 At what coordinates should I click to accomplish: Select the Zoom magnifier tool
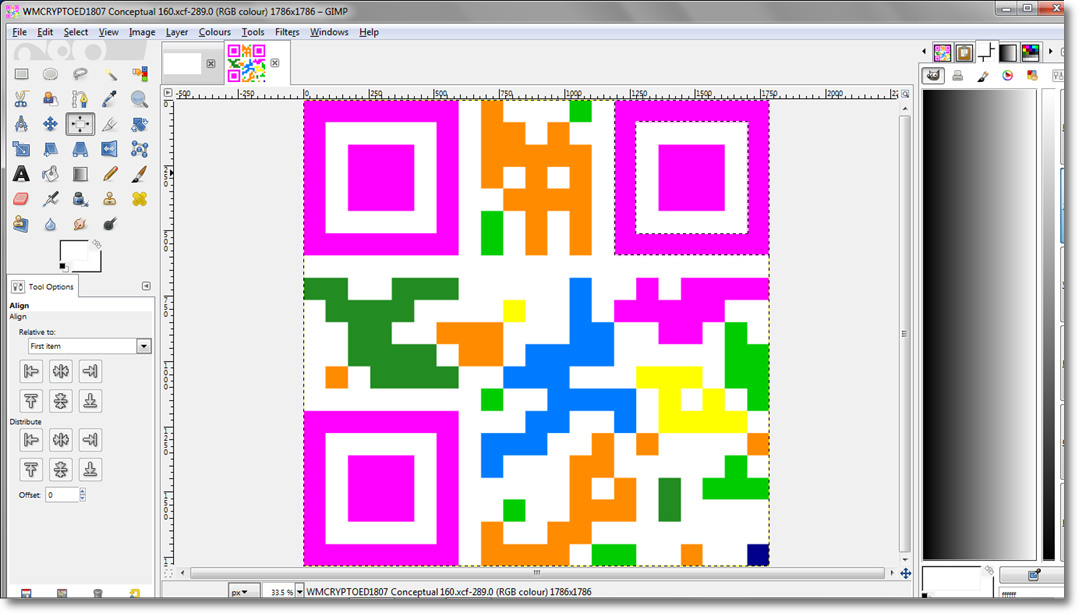pyautogui.click(x=140, y=99)
